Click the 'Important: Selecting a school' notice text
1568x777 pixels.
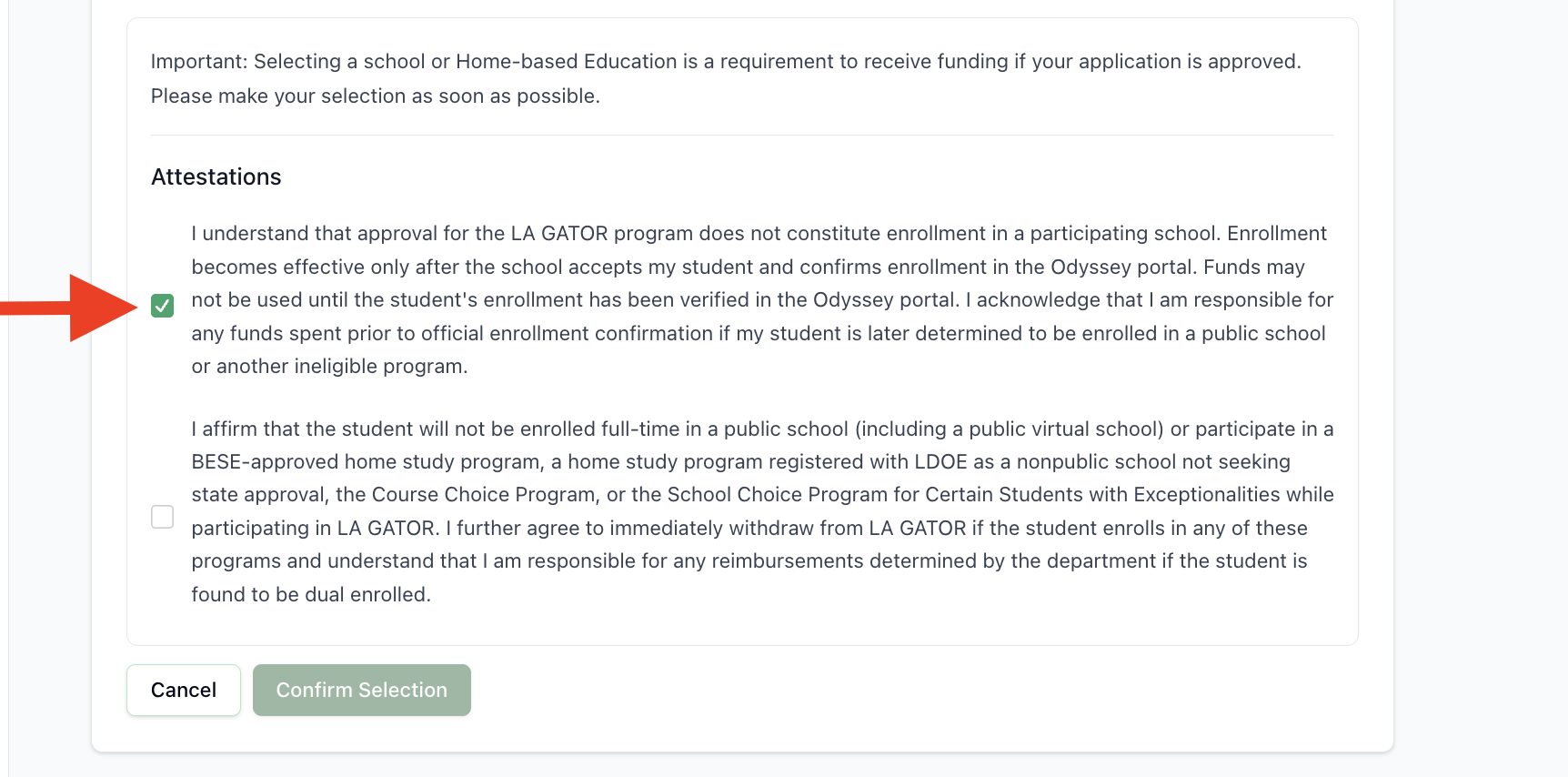[725, 62]
